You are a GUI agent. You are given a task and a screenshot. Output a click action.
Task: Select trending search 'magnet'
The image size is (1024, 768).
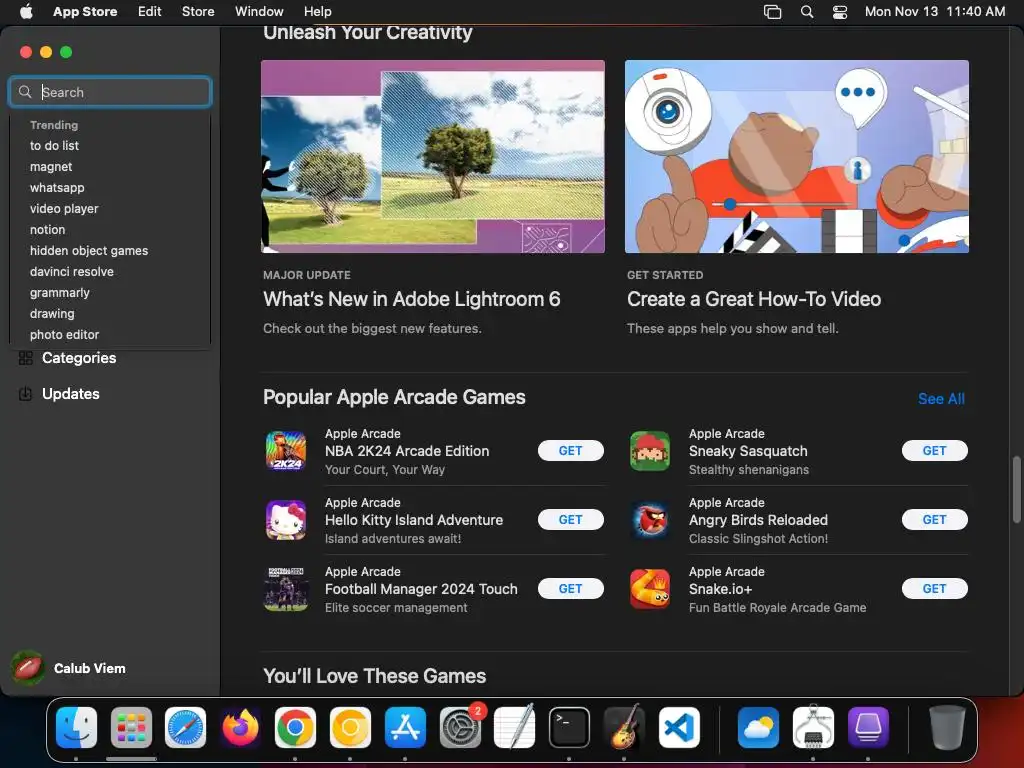tap(51, 167)
